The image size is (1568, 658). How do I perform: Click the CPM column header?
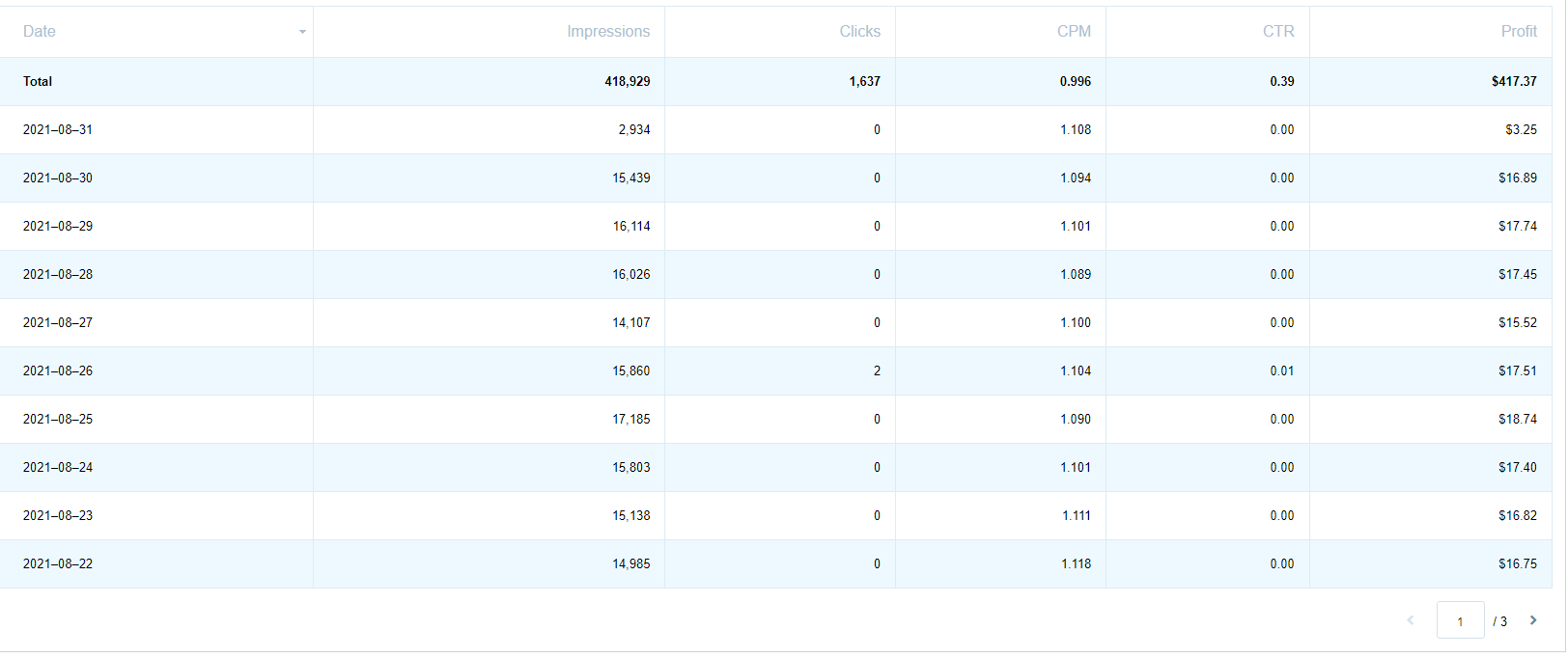coord(1074,32)
